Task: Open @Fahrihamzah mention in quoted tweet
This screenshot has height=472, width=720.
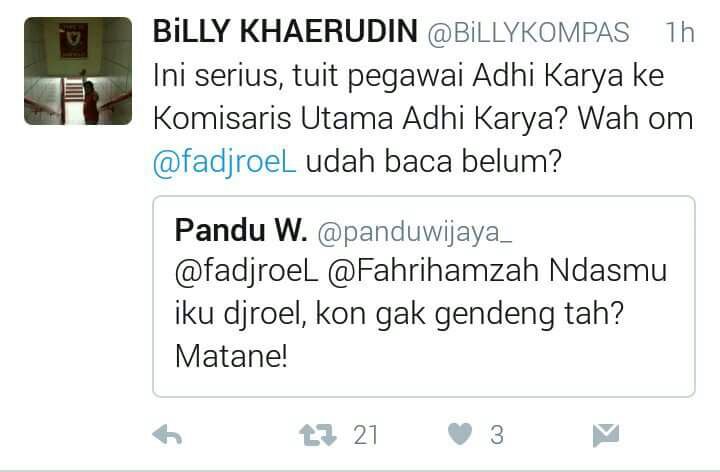Action: pyautogui.click(x=434, y=271)
